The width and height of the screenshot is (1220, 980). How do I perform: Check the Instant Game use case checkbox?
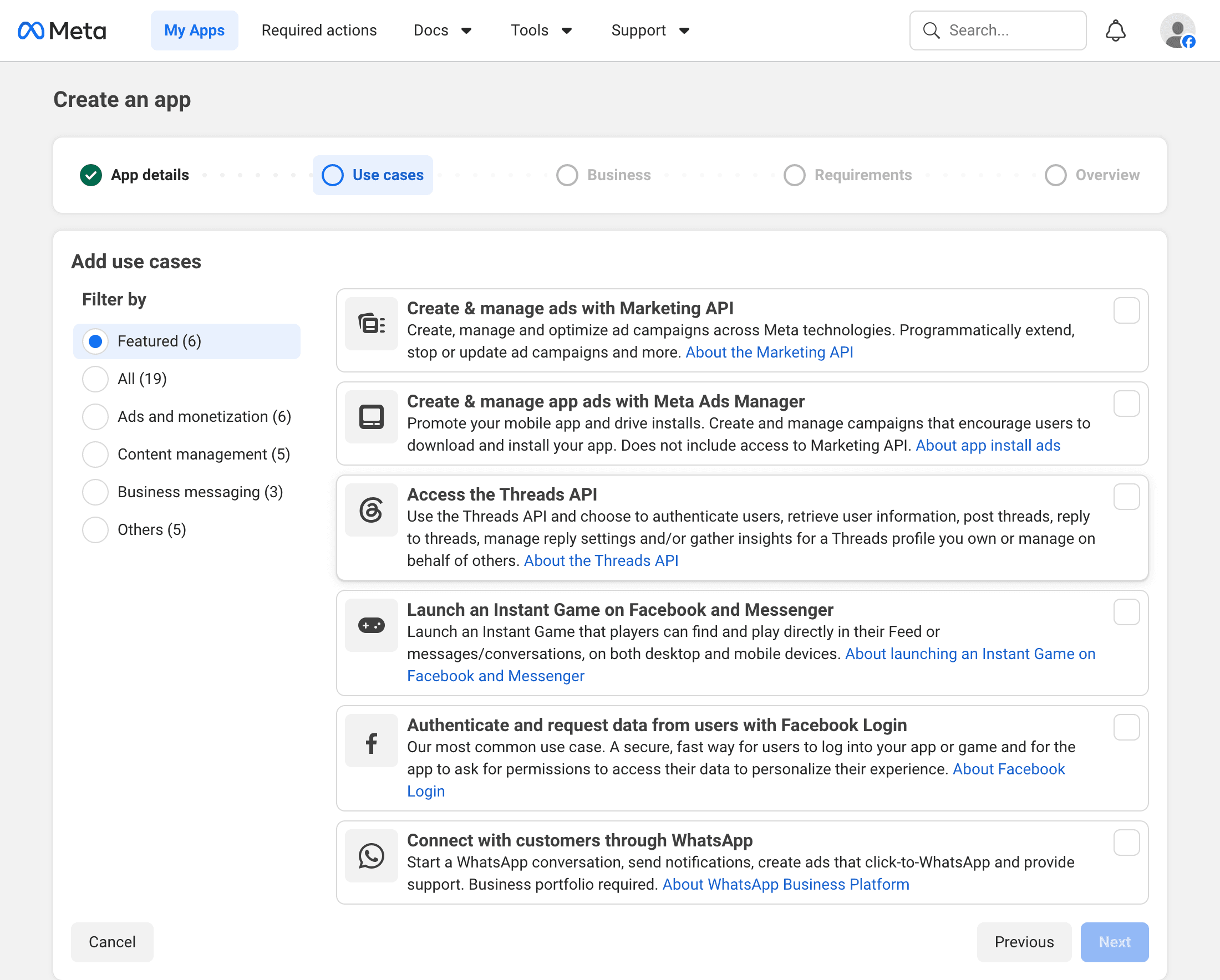click(x=1126, y=612)
